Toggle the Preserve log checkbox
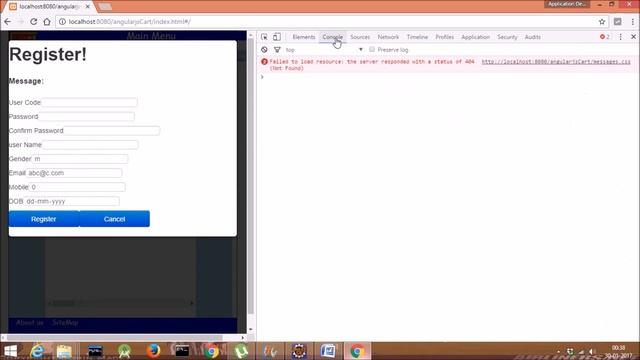 [372, 49]
